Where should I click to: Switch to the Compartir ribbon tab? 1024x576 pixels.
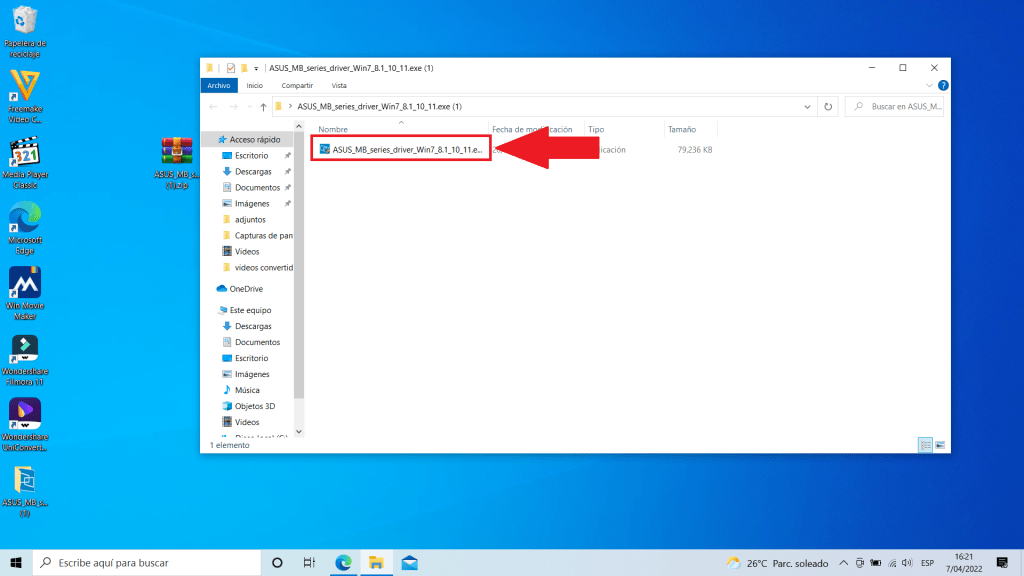coord(297,86)
